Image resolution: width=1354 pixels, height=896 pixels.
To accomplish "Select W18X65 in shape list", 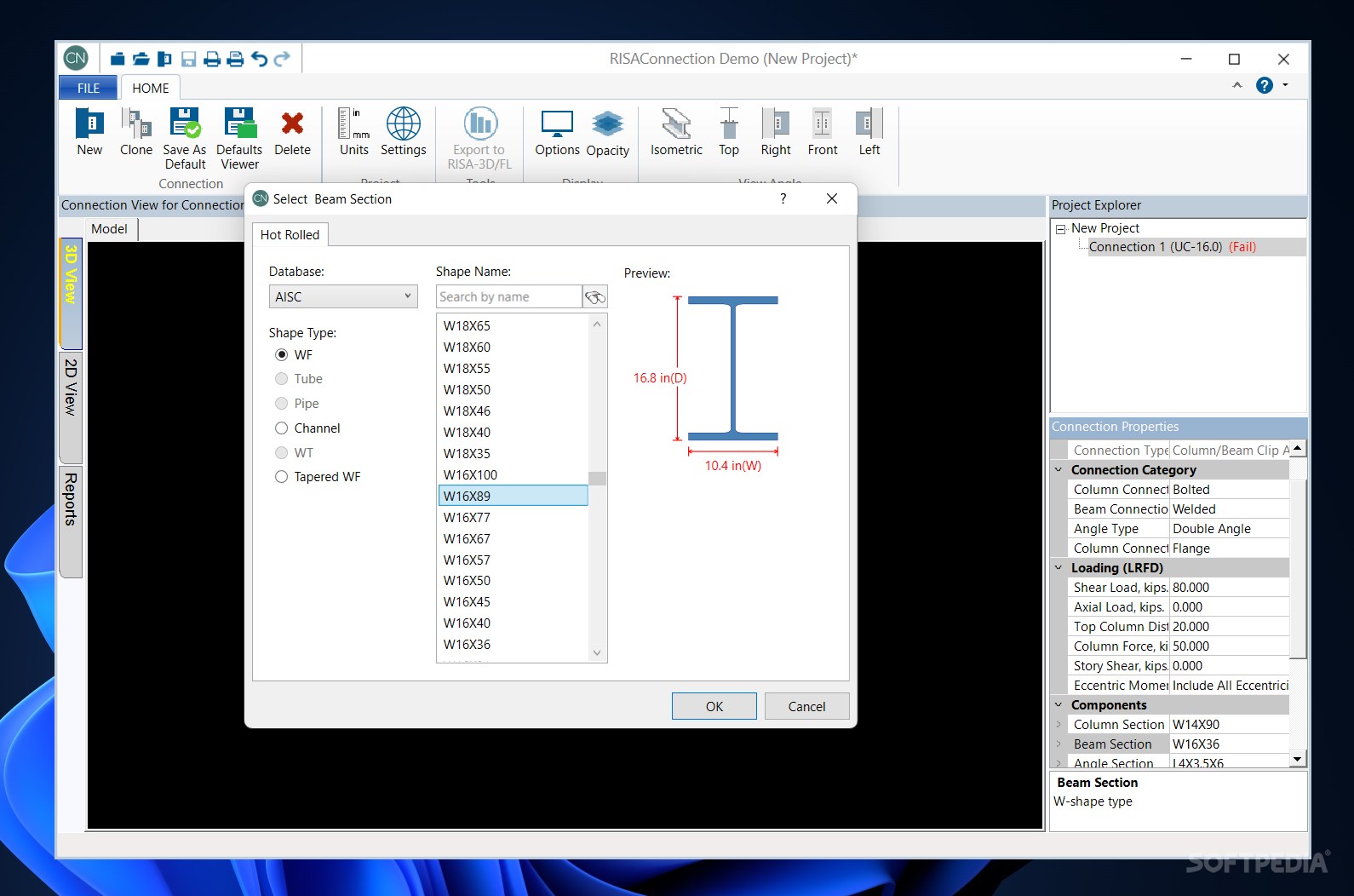I will pos(512,325).
